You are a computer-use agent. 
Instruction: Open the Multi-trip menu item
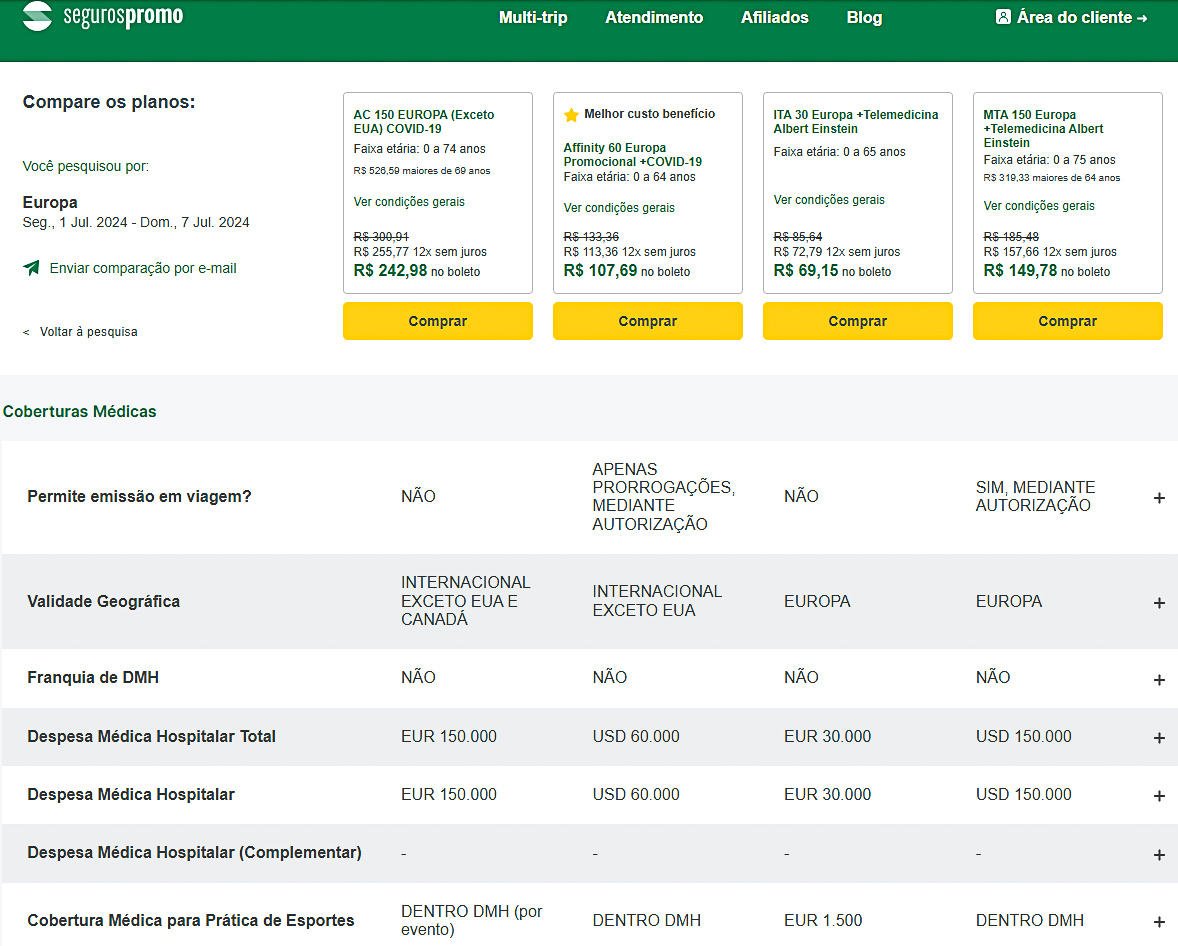[x=533, y=17]
